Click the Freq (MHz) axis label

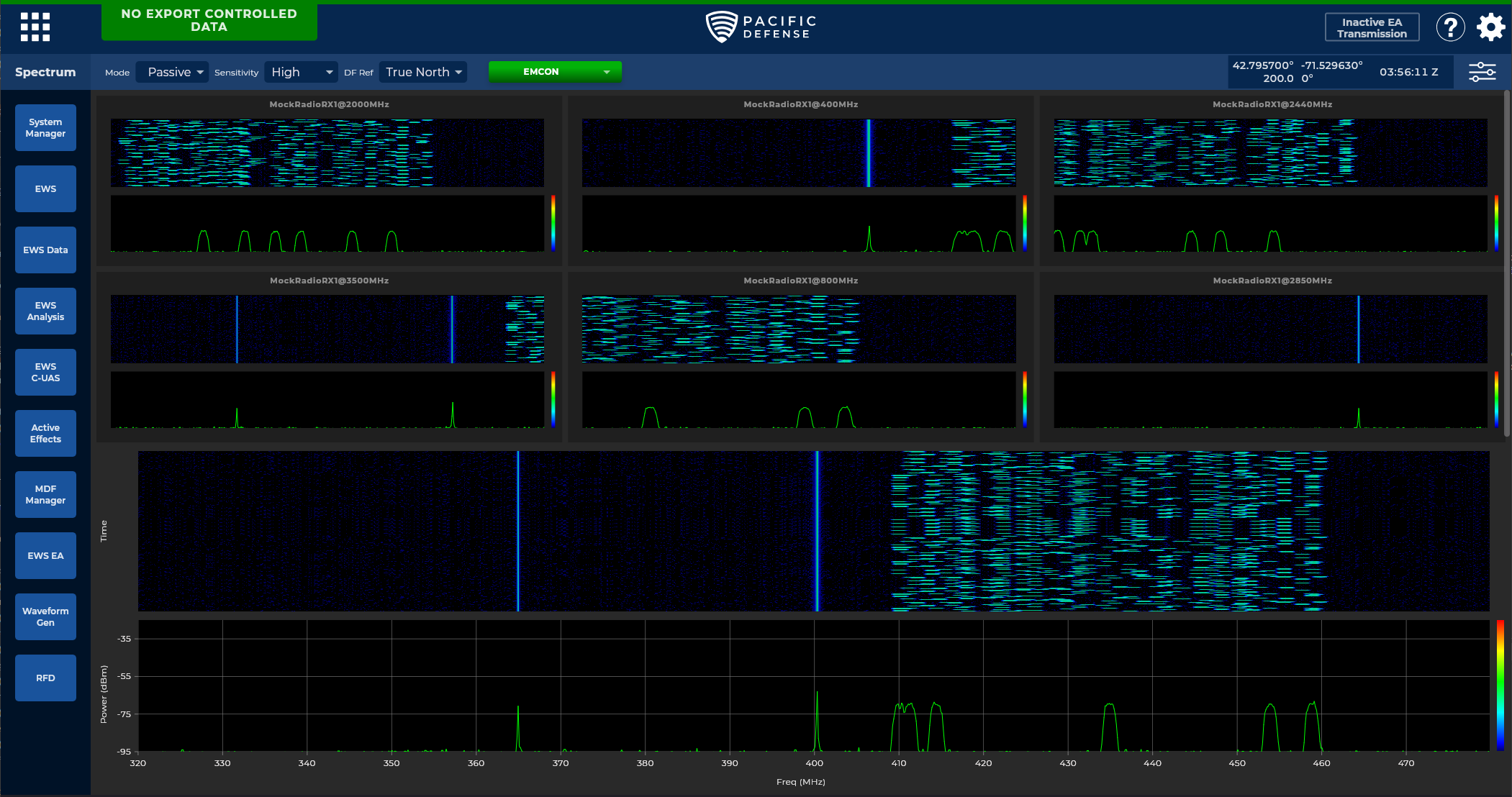pos(801,782)
